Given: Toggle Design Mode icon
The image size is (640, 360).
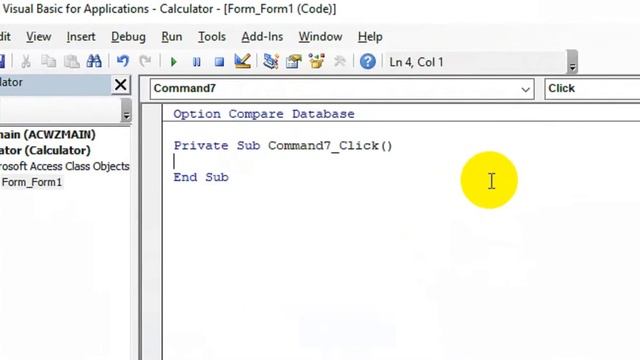Looking at the screenshot, I should pos(242,62).
